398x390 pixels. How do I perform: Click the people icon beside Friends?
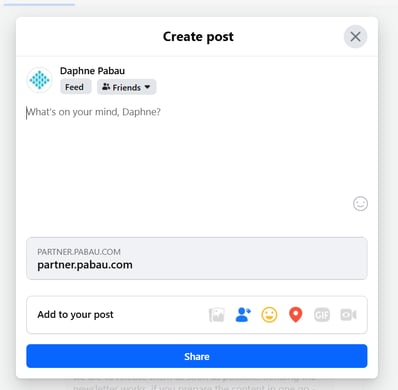point(106,87)
